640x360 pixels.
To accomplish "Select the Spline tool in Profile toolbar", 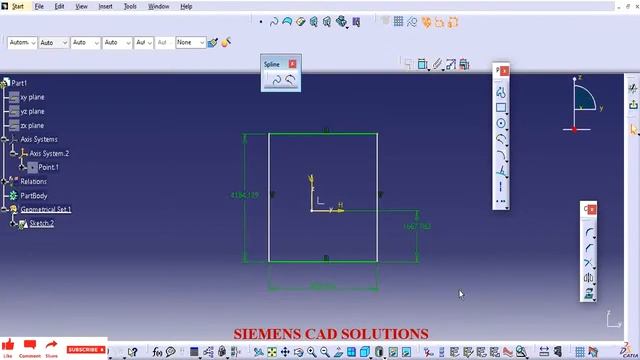I will (501, 139).
